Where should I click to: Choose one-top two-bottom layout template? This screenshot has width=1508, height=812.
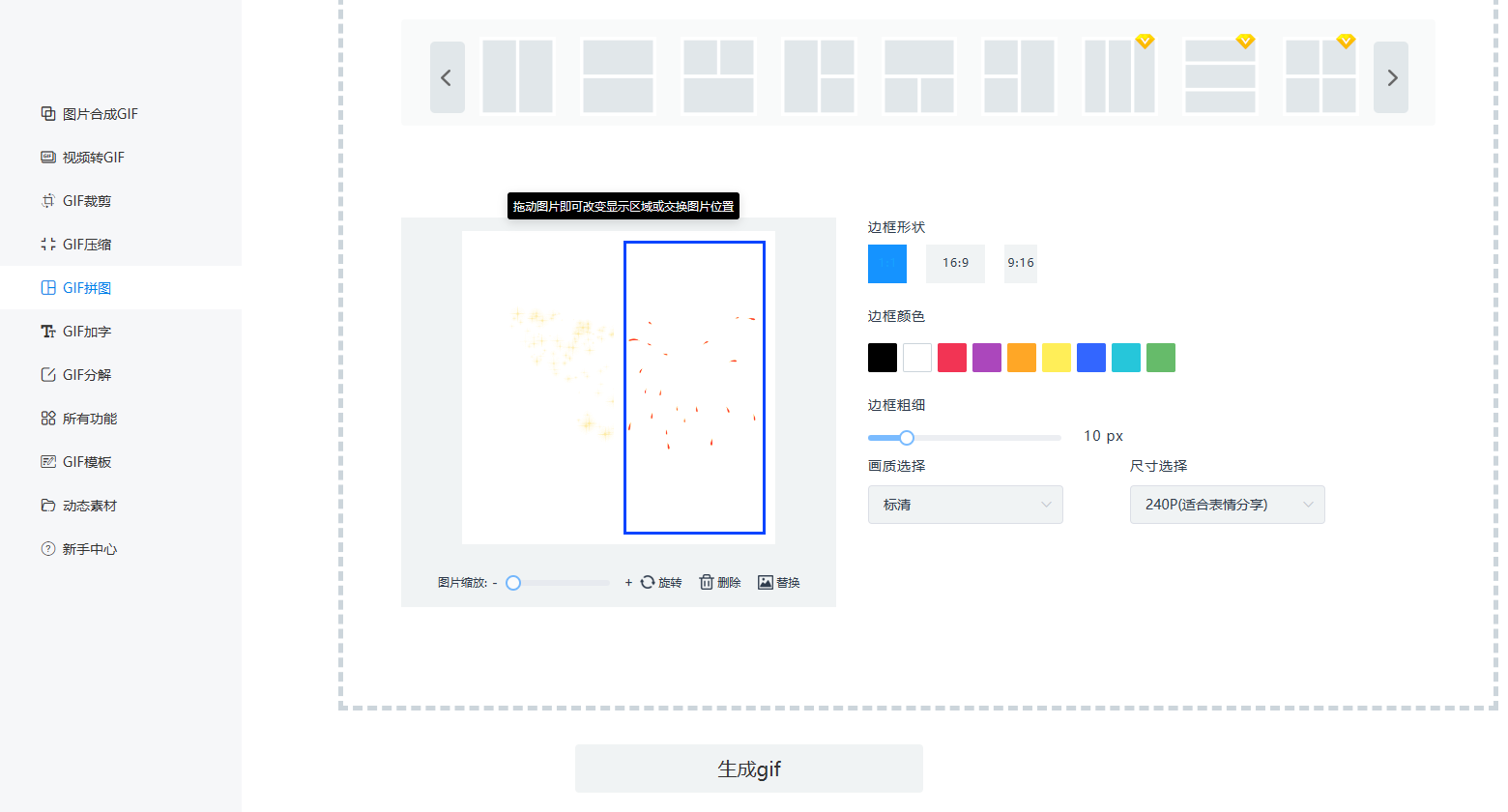point(919,76)
